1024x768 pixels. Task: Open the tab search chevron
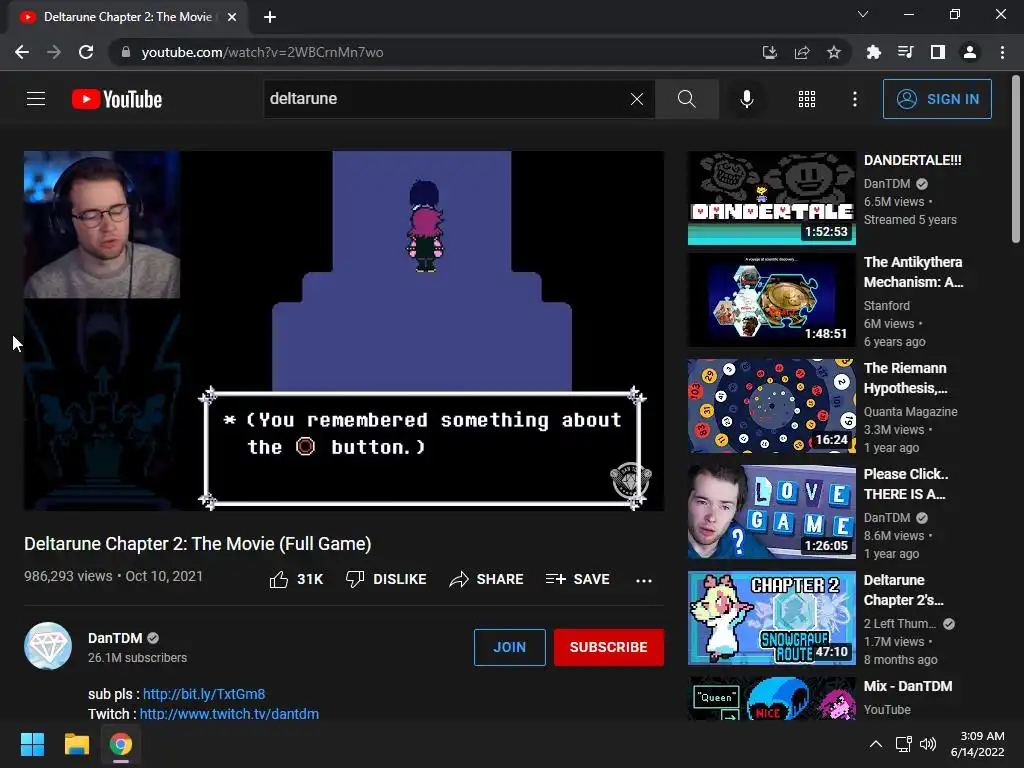click(x=863, y=14)
